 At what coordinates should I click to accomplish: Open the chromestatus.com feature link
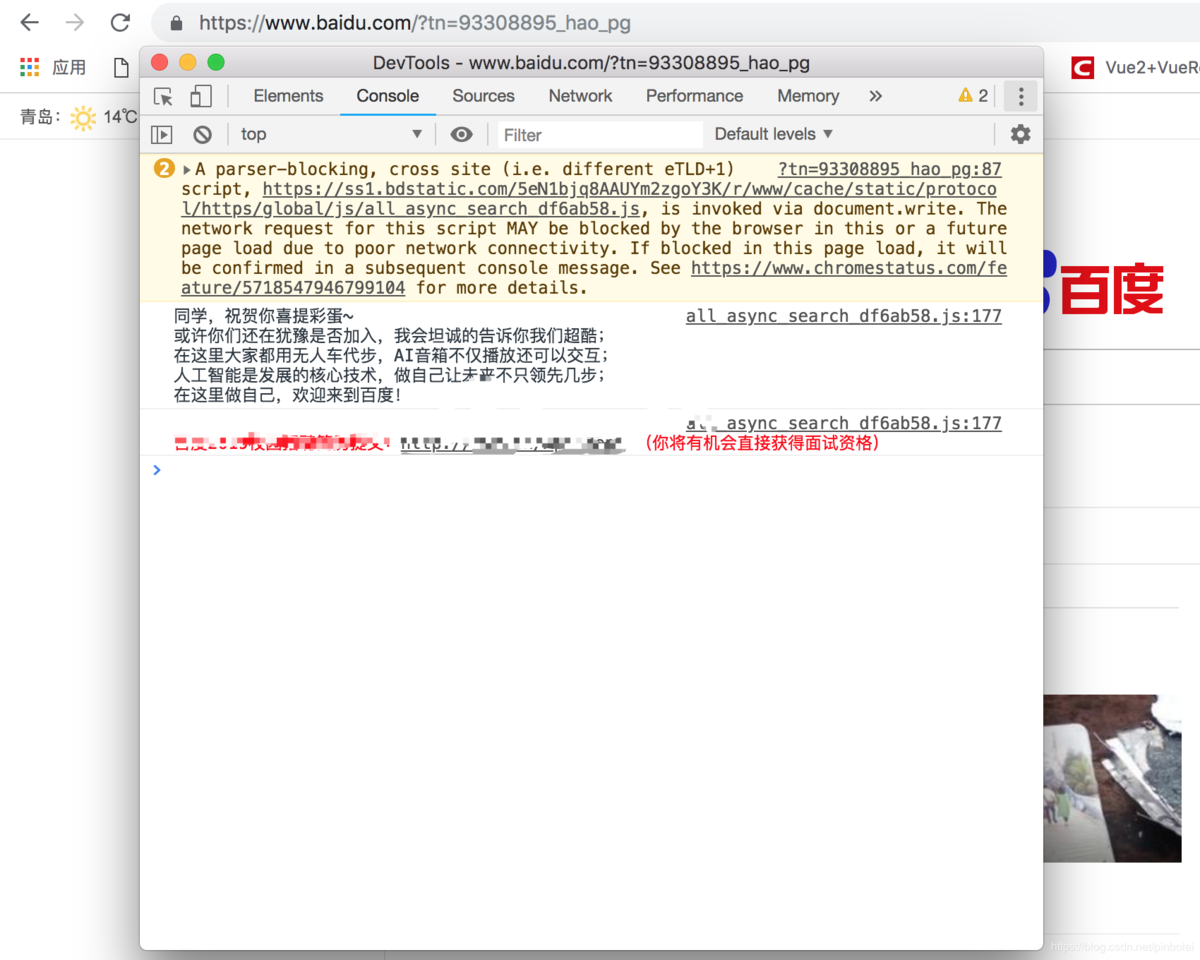pos(594,278)
